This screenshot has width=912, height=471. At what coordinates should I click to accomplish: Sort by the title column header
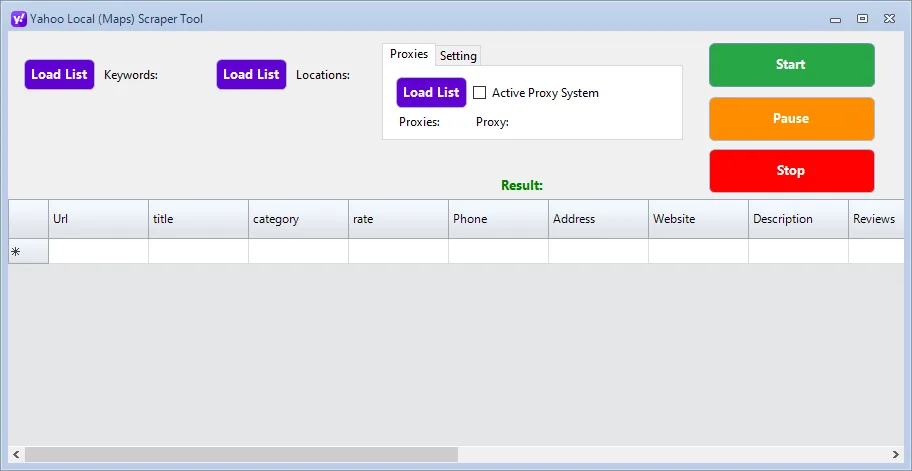[198, 219]
